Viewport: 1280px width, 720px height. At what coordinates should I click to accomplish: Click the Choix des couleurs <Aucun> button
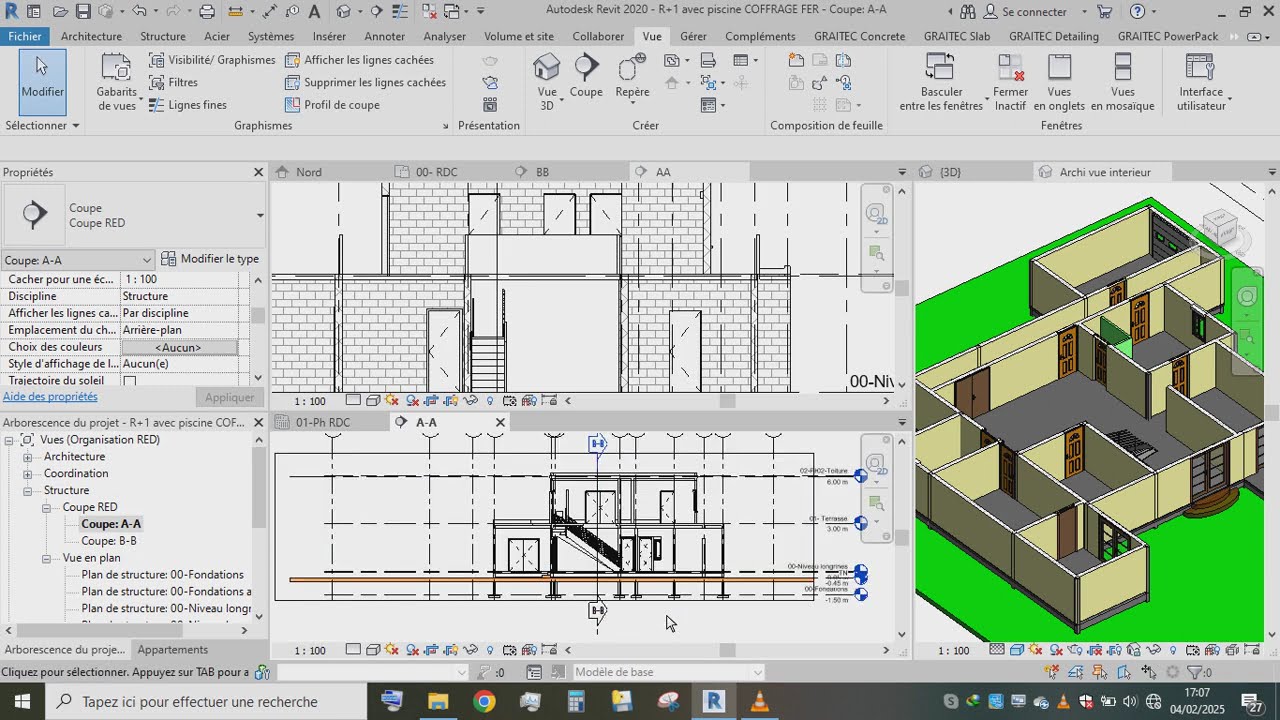179,347
